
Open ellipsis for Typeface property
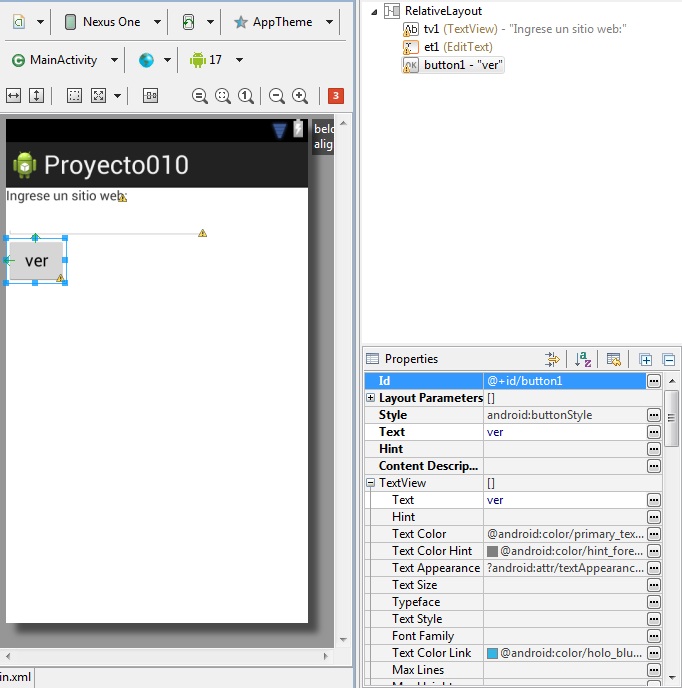[653, 602]
